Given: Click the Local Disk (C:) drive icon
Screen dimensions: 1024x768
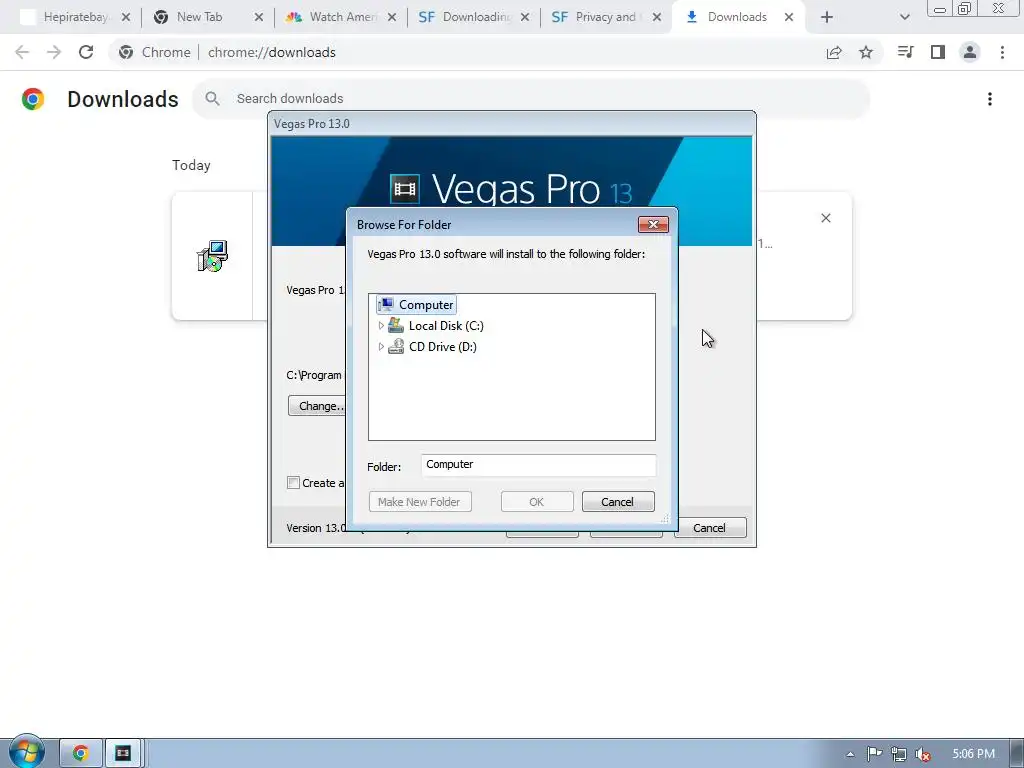Looking at the screenshot, I should [x=396, y=325].
